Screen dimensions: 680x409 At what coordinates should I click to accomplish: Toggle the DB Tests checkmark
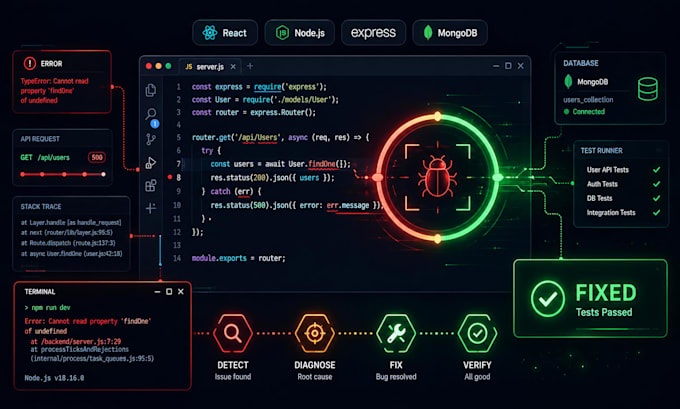point(657,198)
